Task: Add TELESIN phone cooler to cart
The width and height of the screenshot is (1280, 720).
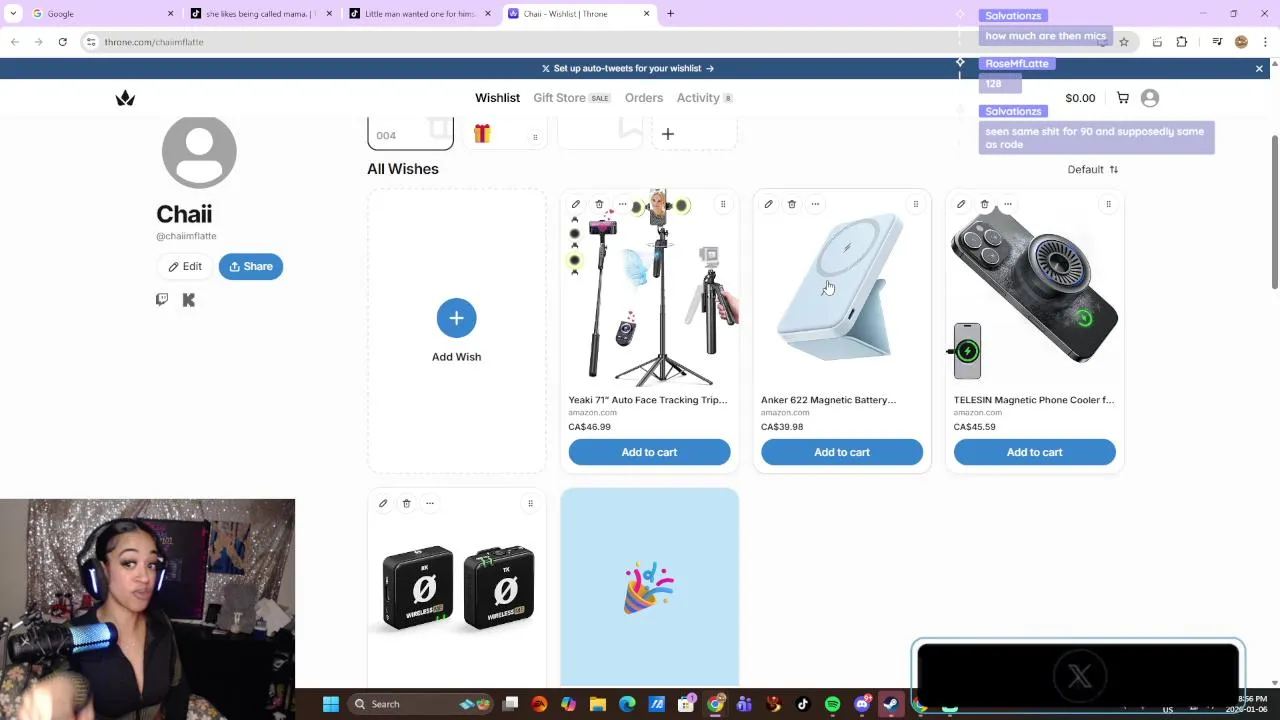Action: point(1034,452)
